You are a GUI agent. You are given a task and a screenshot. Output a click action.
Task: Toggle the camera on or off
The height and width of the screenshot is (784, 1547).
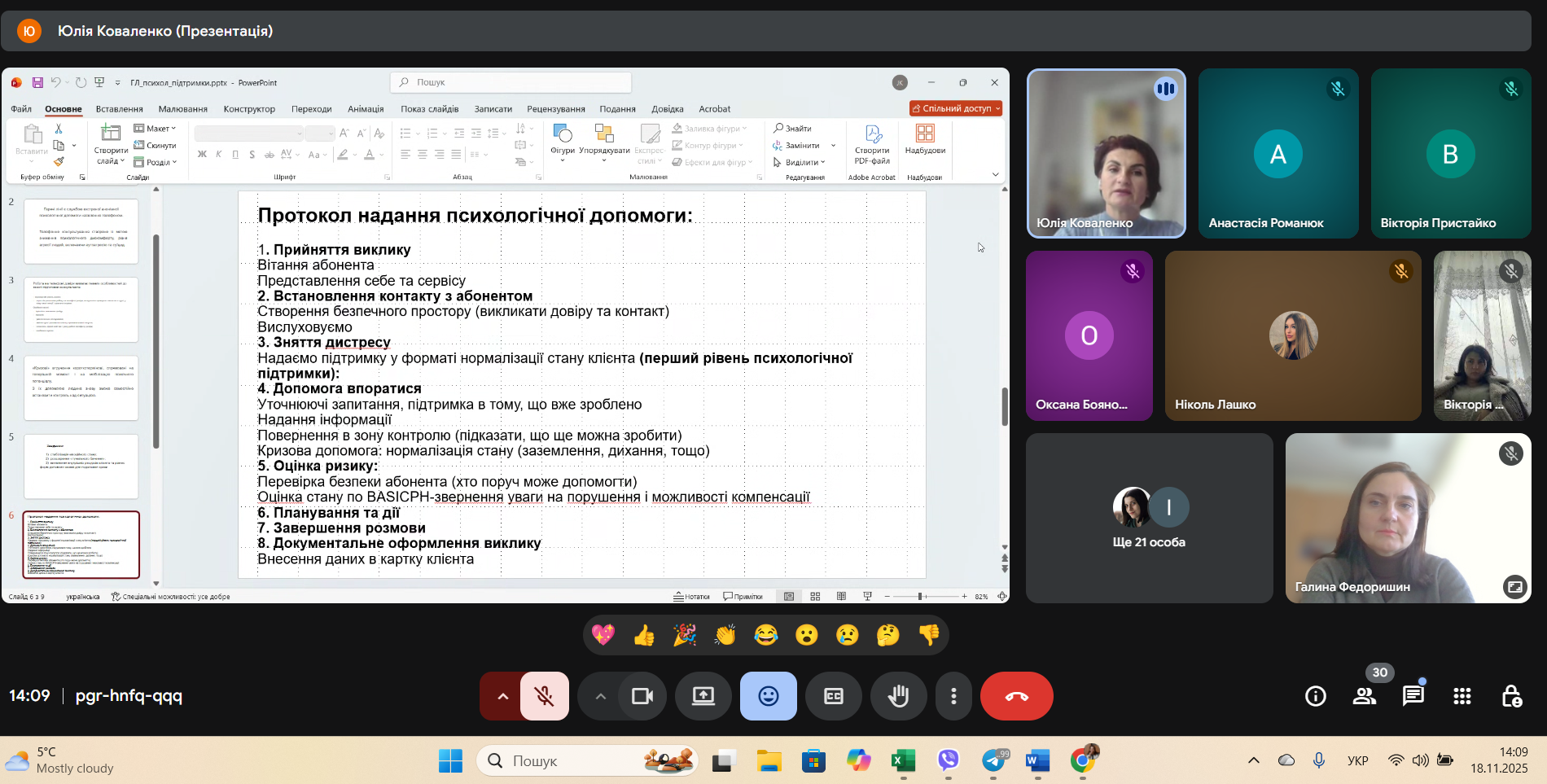coord(642,696)
